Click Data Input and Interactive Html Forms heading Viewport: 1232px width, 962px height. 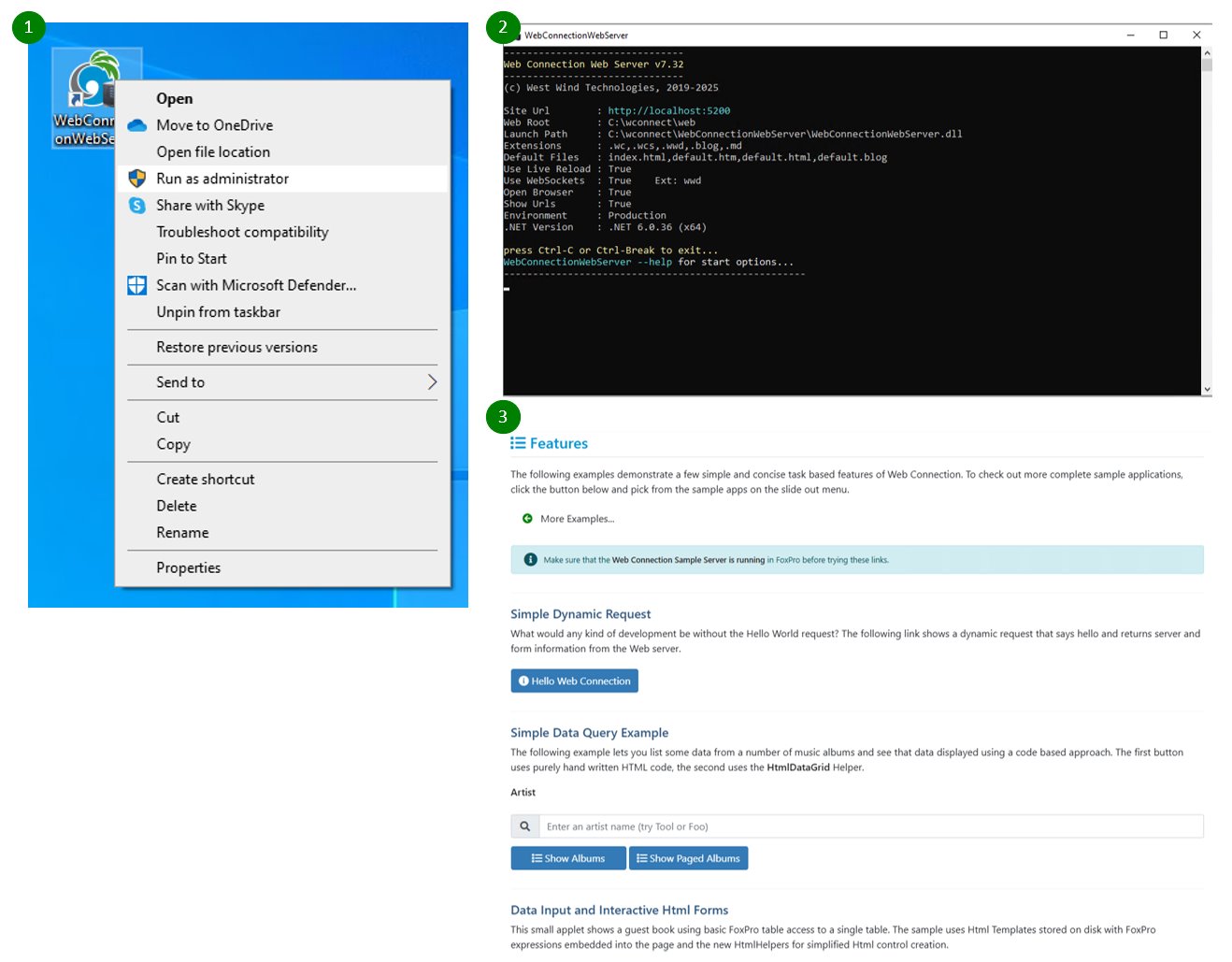point(619,910)
